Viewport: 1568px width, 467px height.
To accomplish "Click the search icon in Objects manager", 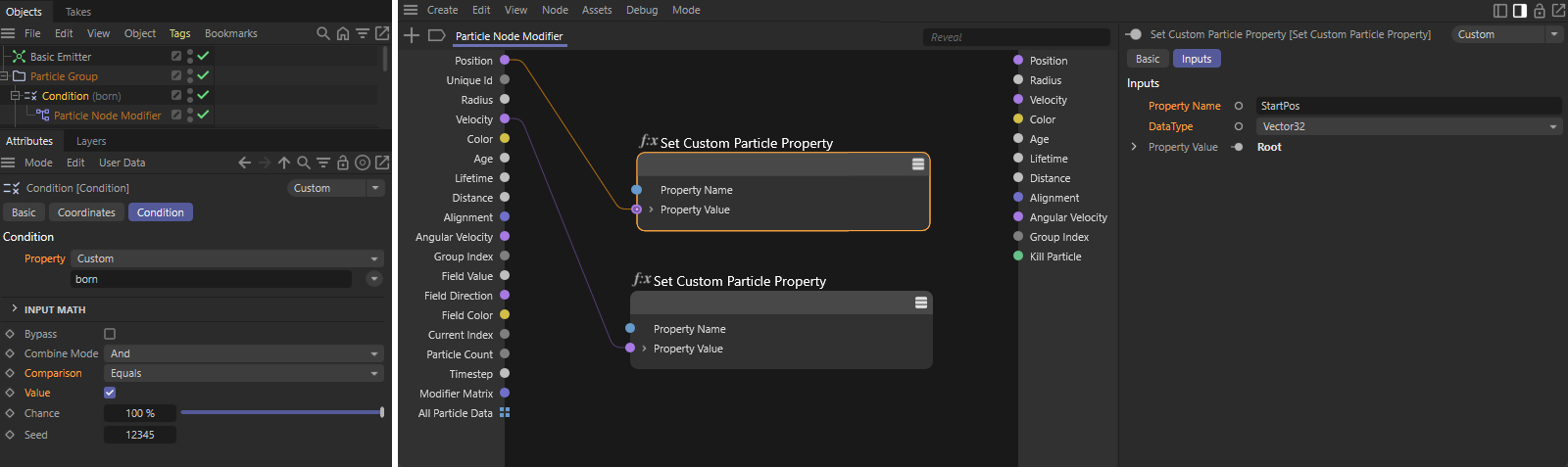I will point(322,33).
